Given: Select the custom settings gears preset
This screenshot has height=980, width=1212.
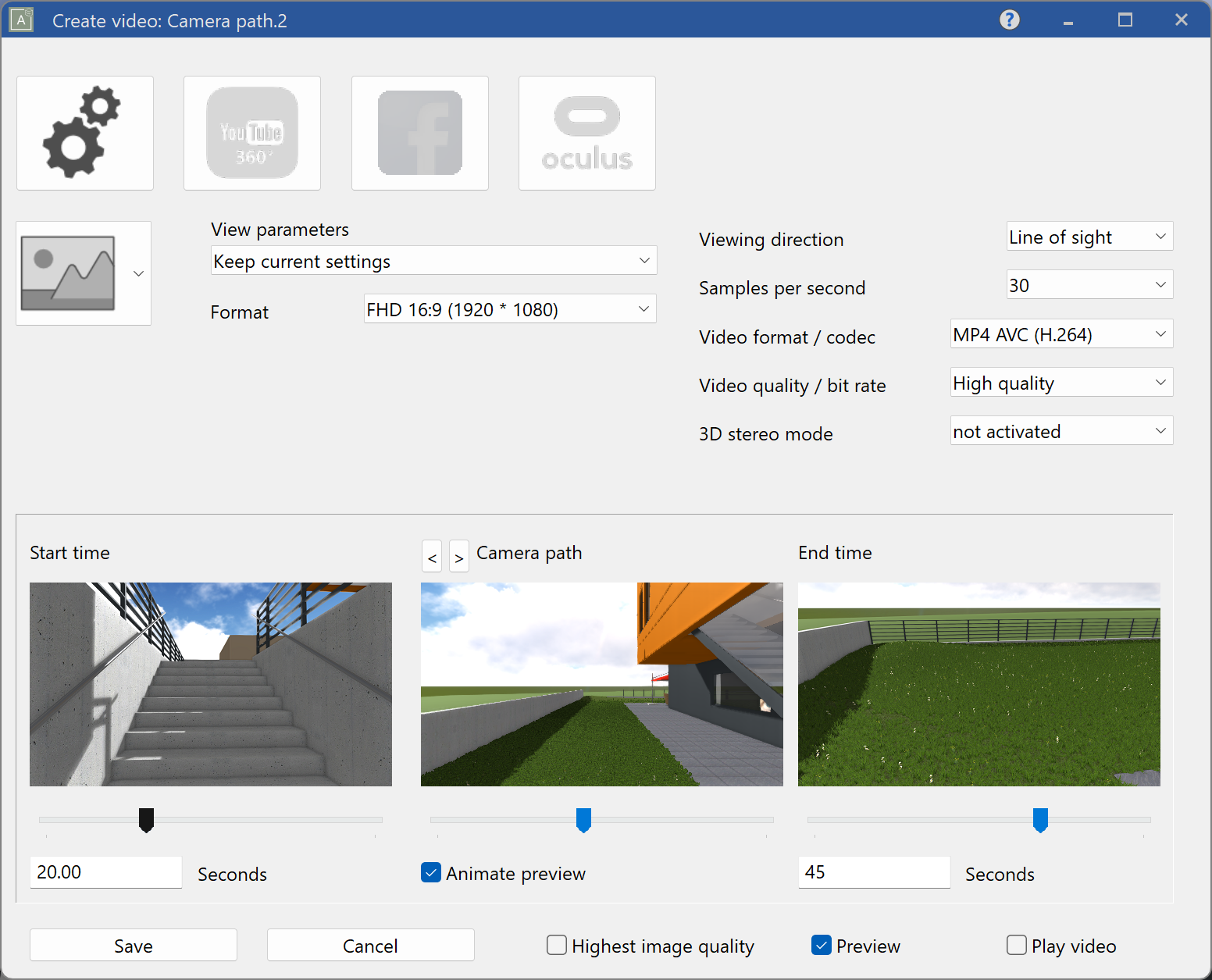Looking at the screenshot, I should [x=84, y=133].
